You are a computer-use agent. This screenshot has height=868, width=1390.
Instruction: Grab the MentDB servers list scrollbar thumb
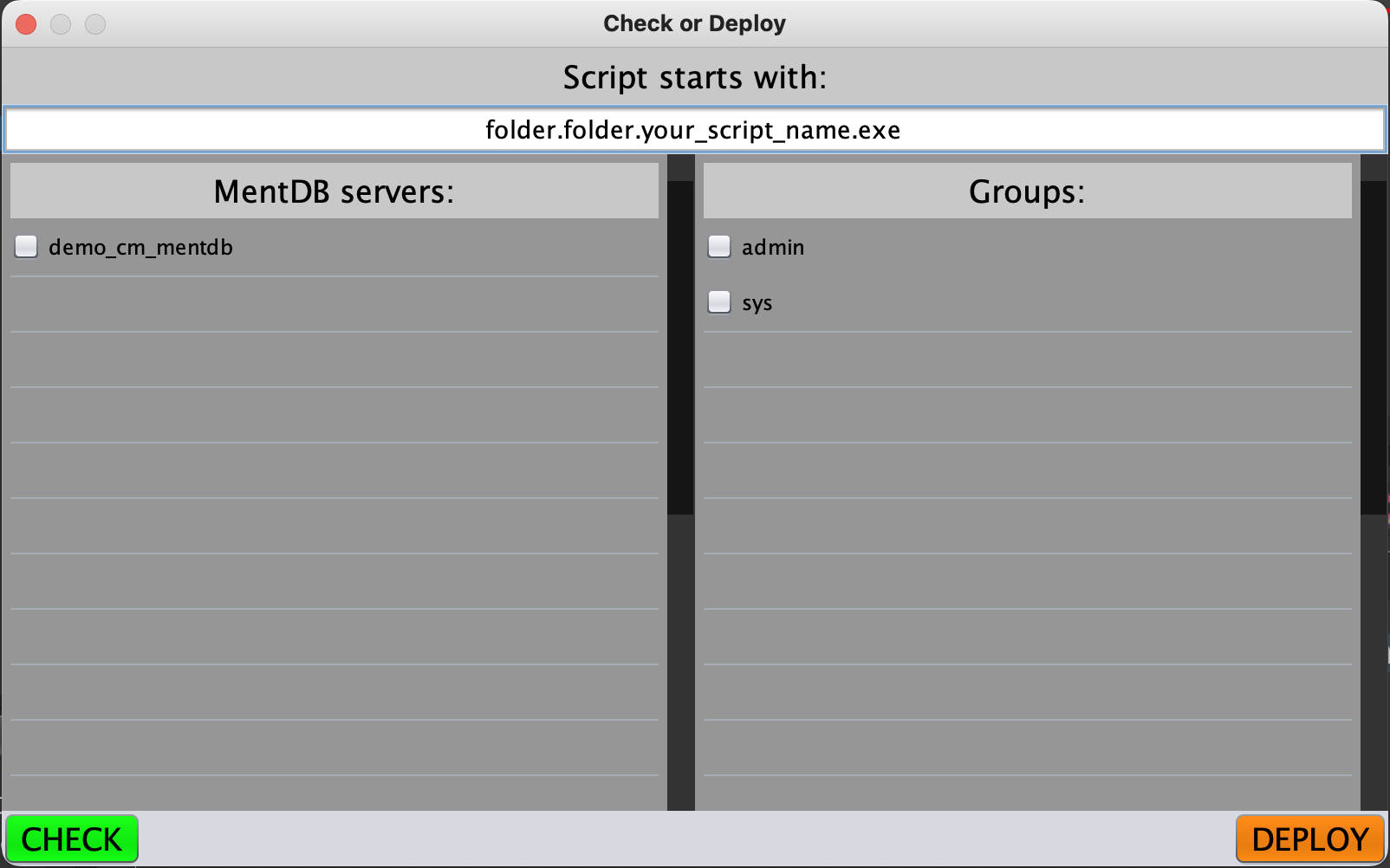point(680,347)
